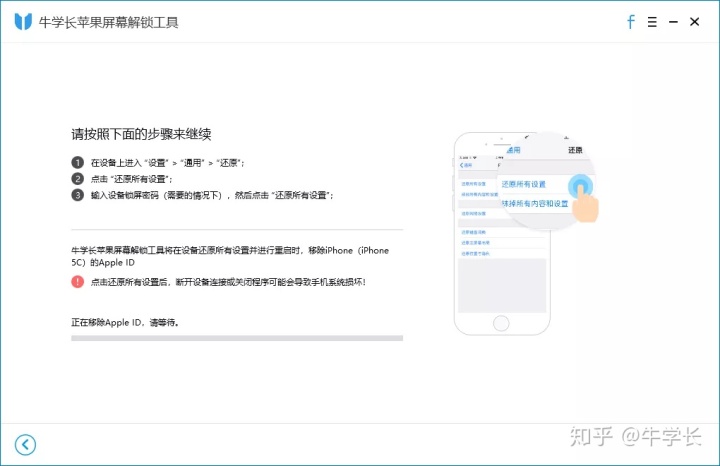Click the iPhone illustration image
Screen dimensions: 720x466
click(526, 233)
